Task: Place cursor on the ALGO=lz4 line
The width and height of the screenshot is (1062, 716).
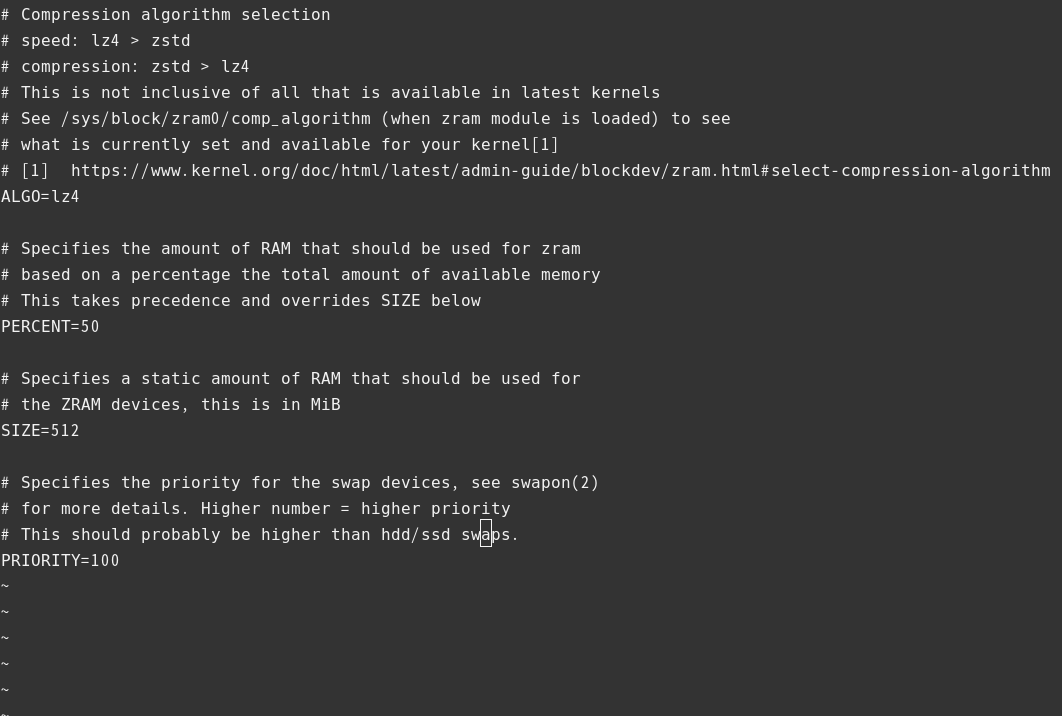Action: pos(40,197)
